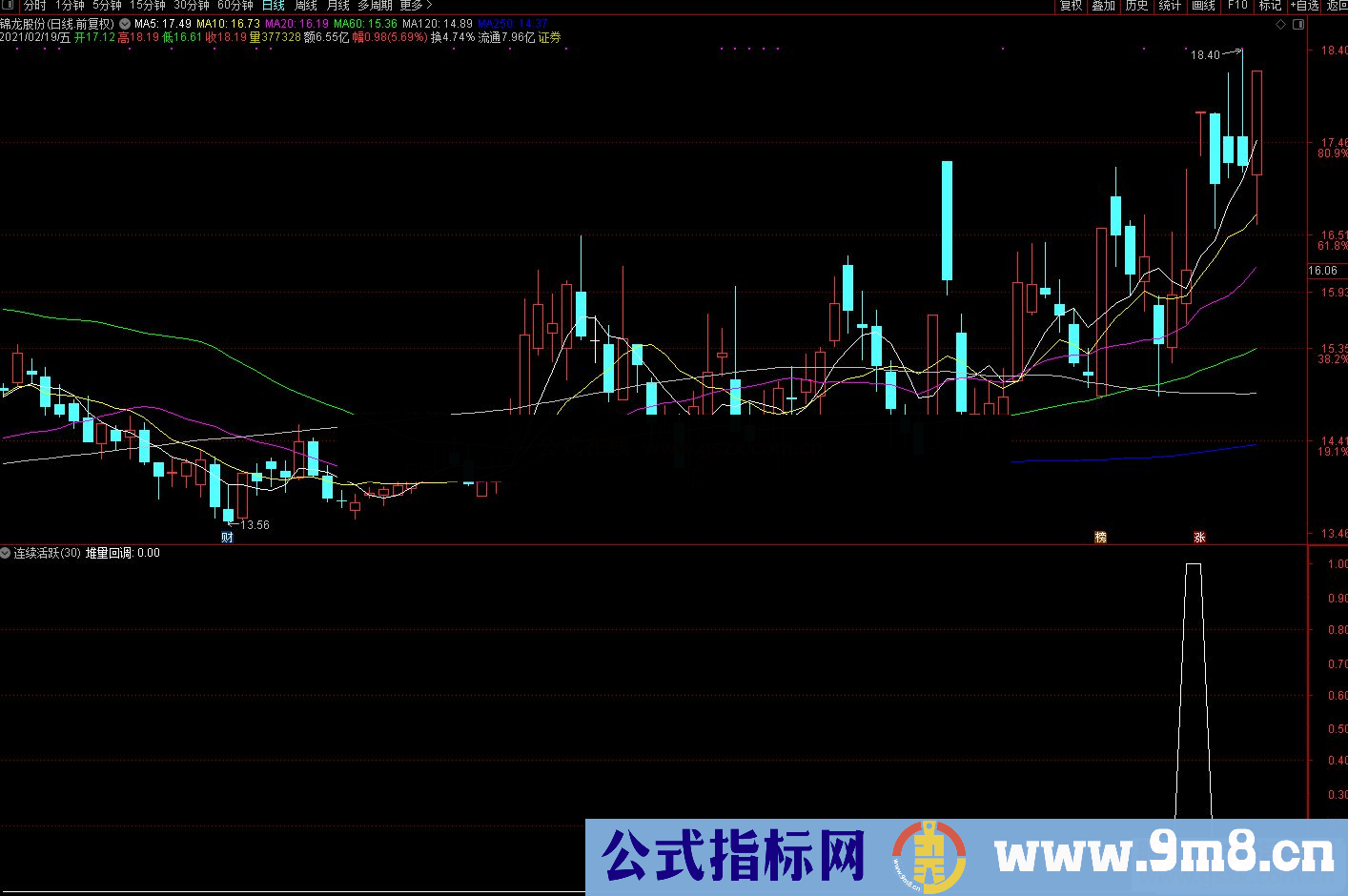Expand the 更多 periods dropdown
This screenshot has width=1348, height=896.
point(412,6)
